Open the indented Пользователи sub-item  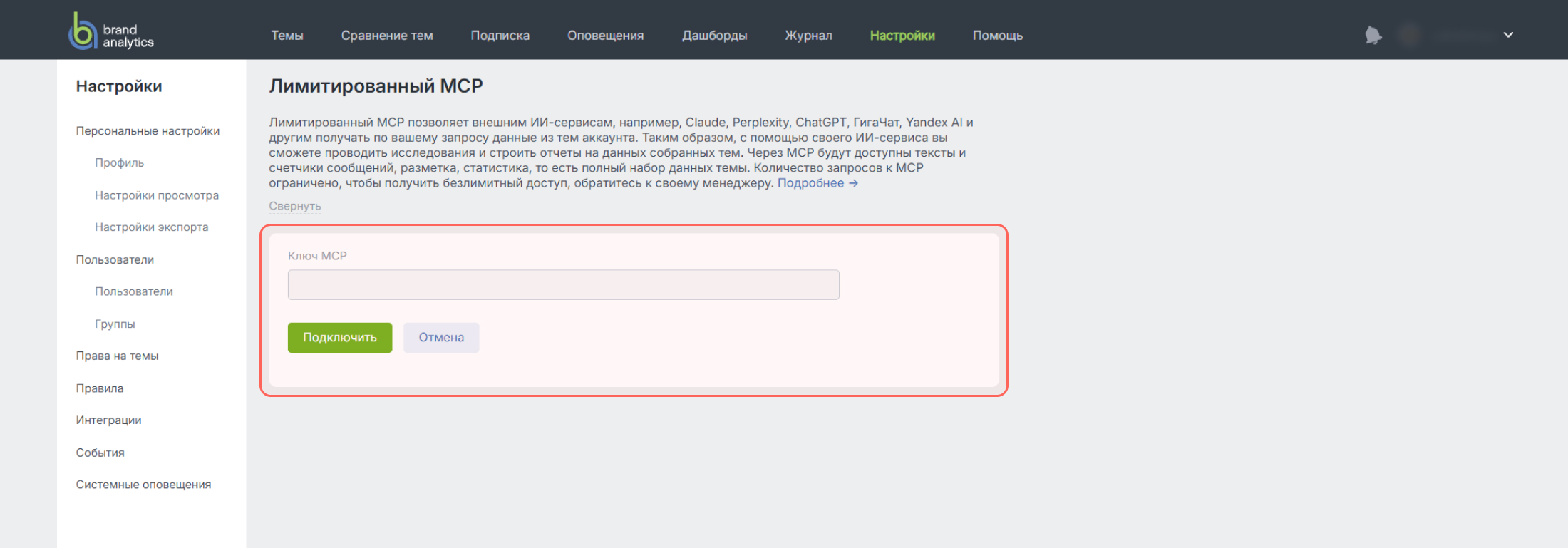134,291
